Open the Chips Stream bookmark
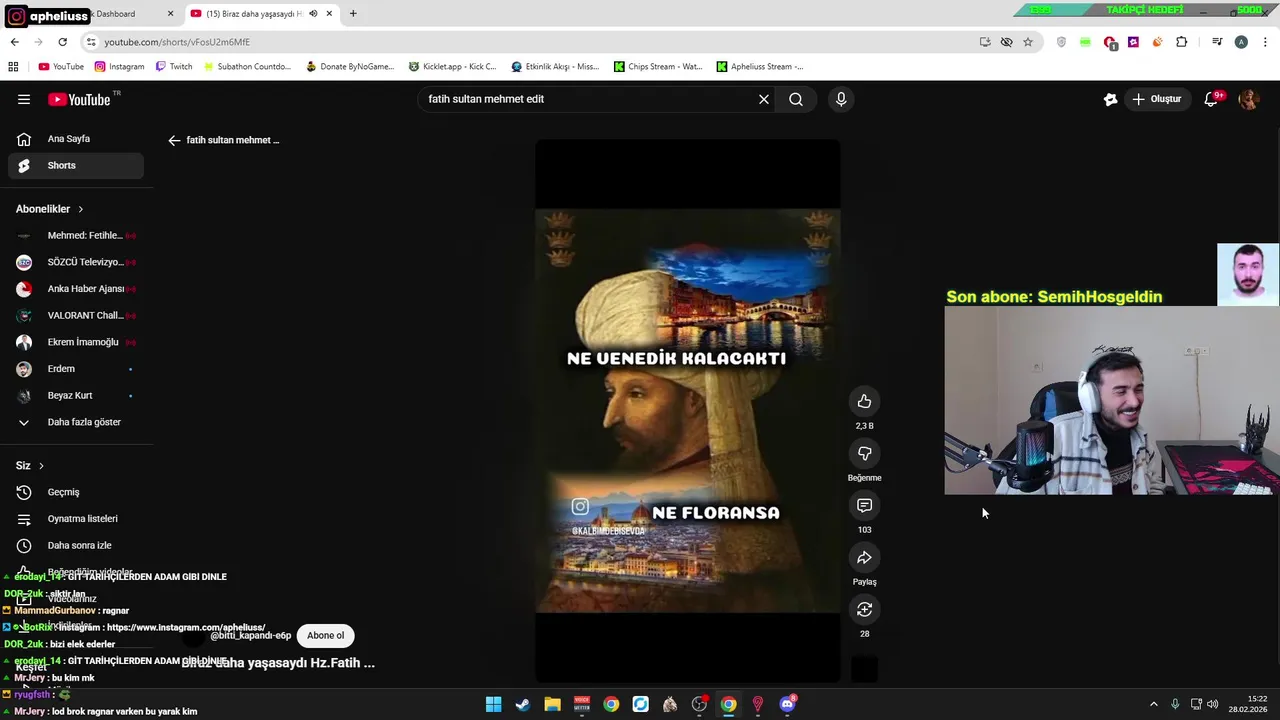This screenshot has width=1280, height=720. pos(658,67)
